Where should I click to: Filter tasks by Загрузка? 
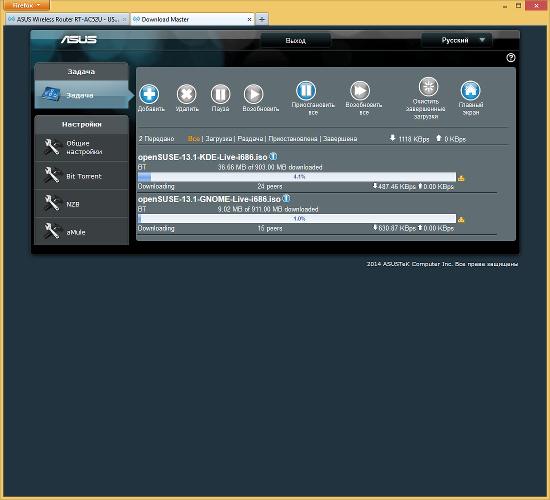point(219,139)
